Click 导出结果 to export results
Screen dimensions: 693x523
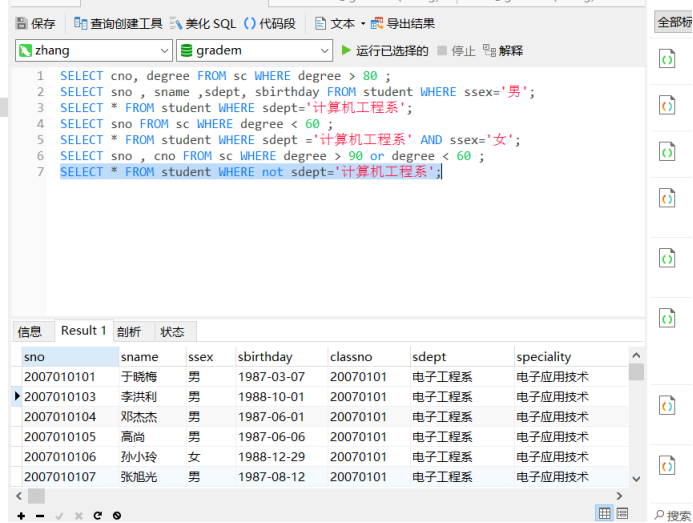(x=403, y=23)
